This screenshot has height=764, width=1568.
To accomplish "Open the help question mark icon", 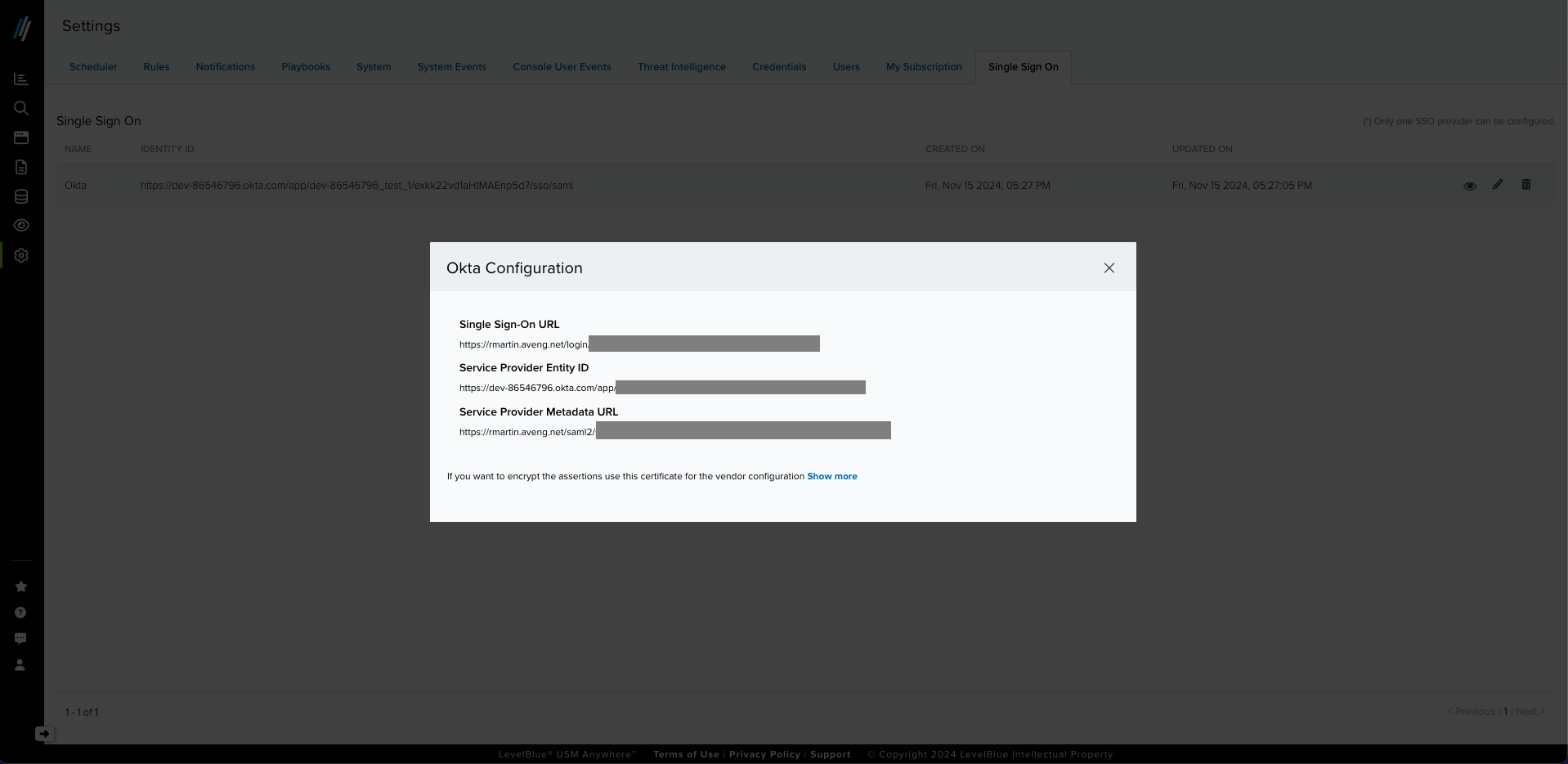I will (20, 613).
